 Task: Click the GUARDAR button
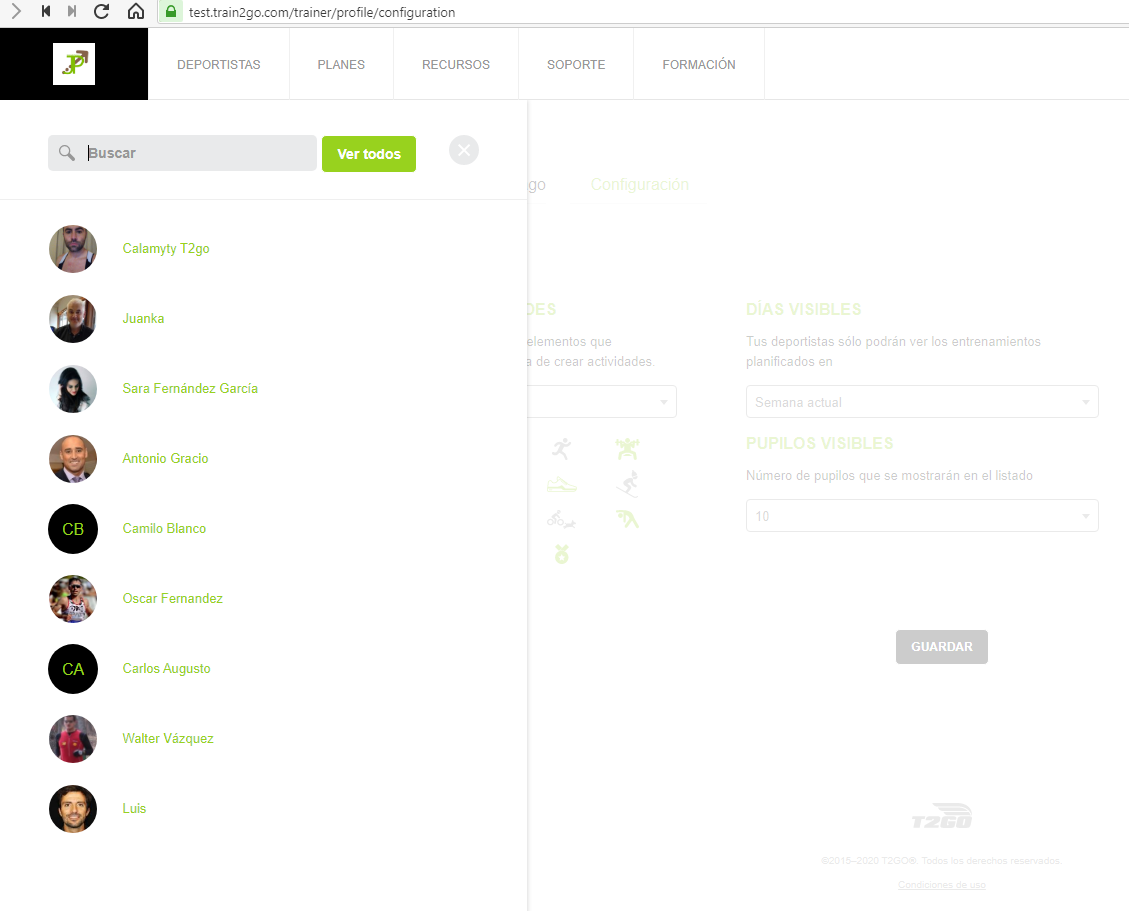coord(941,647)
